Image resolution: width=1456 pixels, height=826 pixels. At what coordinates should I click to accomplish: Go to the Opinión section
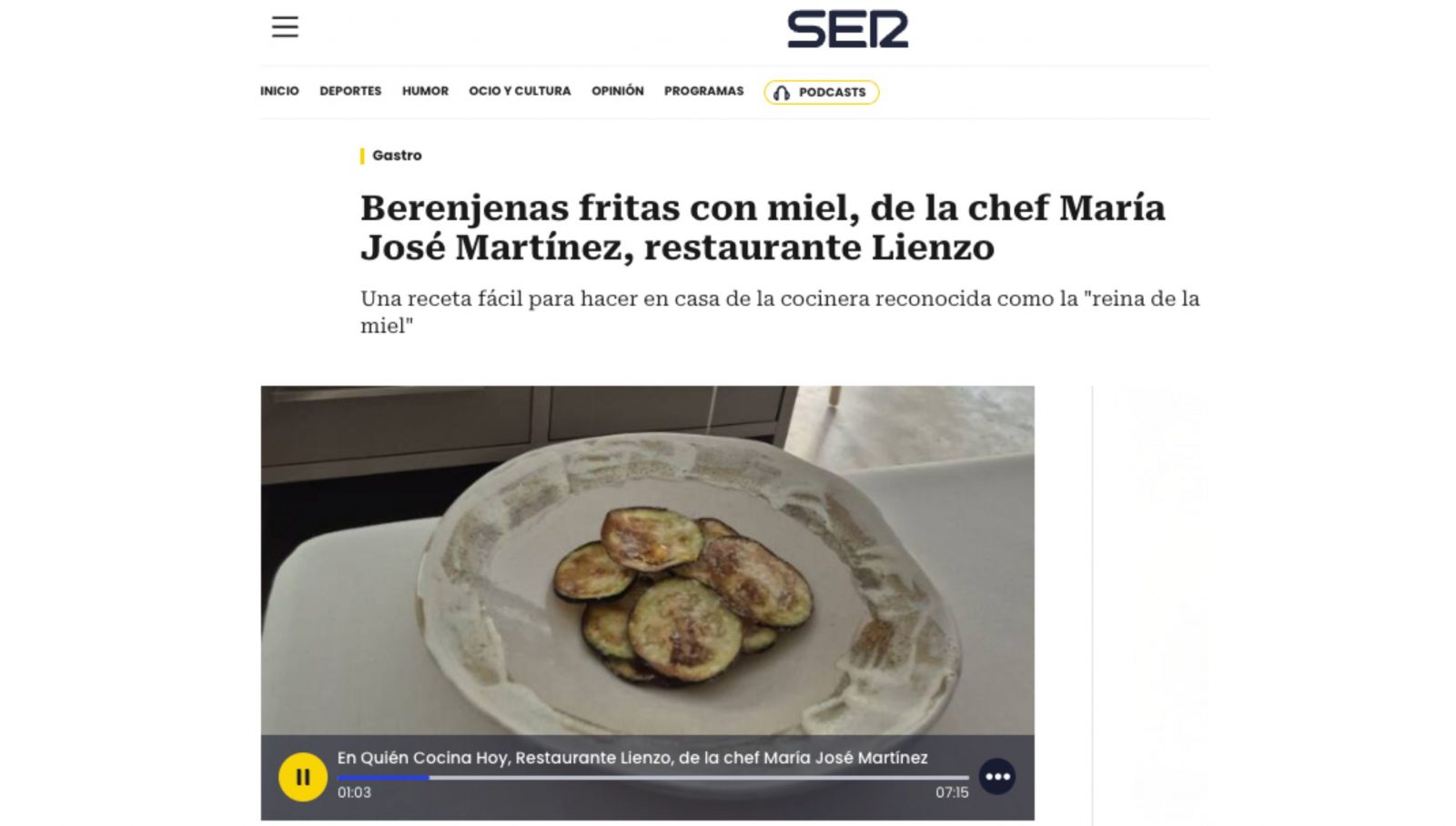coord(617,91)
